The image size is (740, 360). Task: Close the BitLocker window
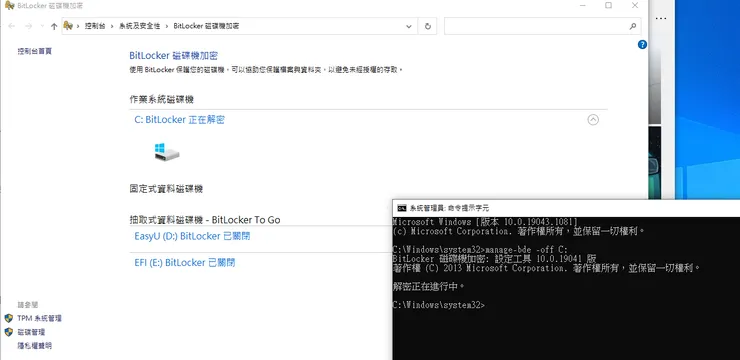click(635, 6)
